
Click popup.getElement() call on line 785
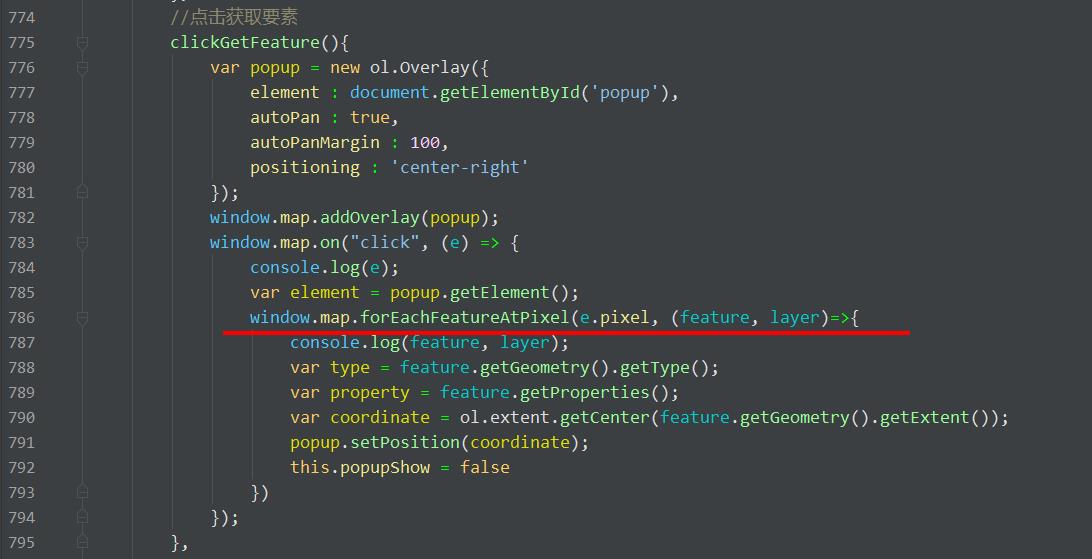tap(480, 292)
